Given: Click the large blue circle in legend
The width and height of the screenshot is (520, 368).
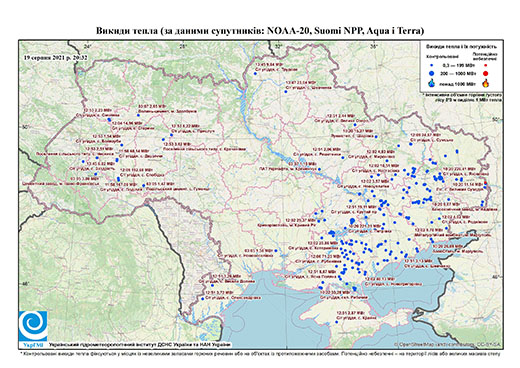Looking at the screenshot, I should click(431, 73).
